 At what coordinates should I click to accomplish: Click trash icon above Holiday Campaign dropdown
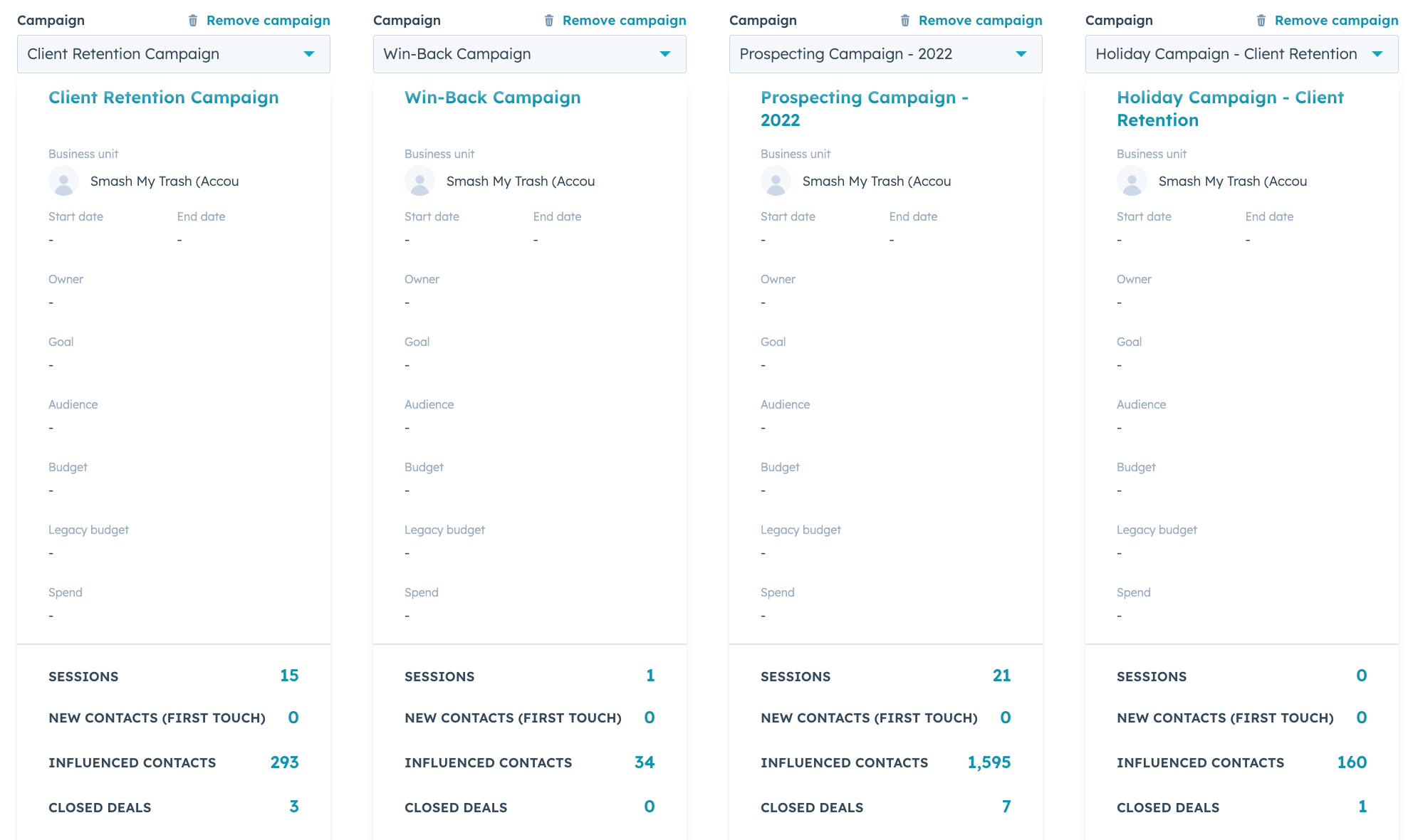(x=1261, y=21)
